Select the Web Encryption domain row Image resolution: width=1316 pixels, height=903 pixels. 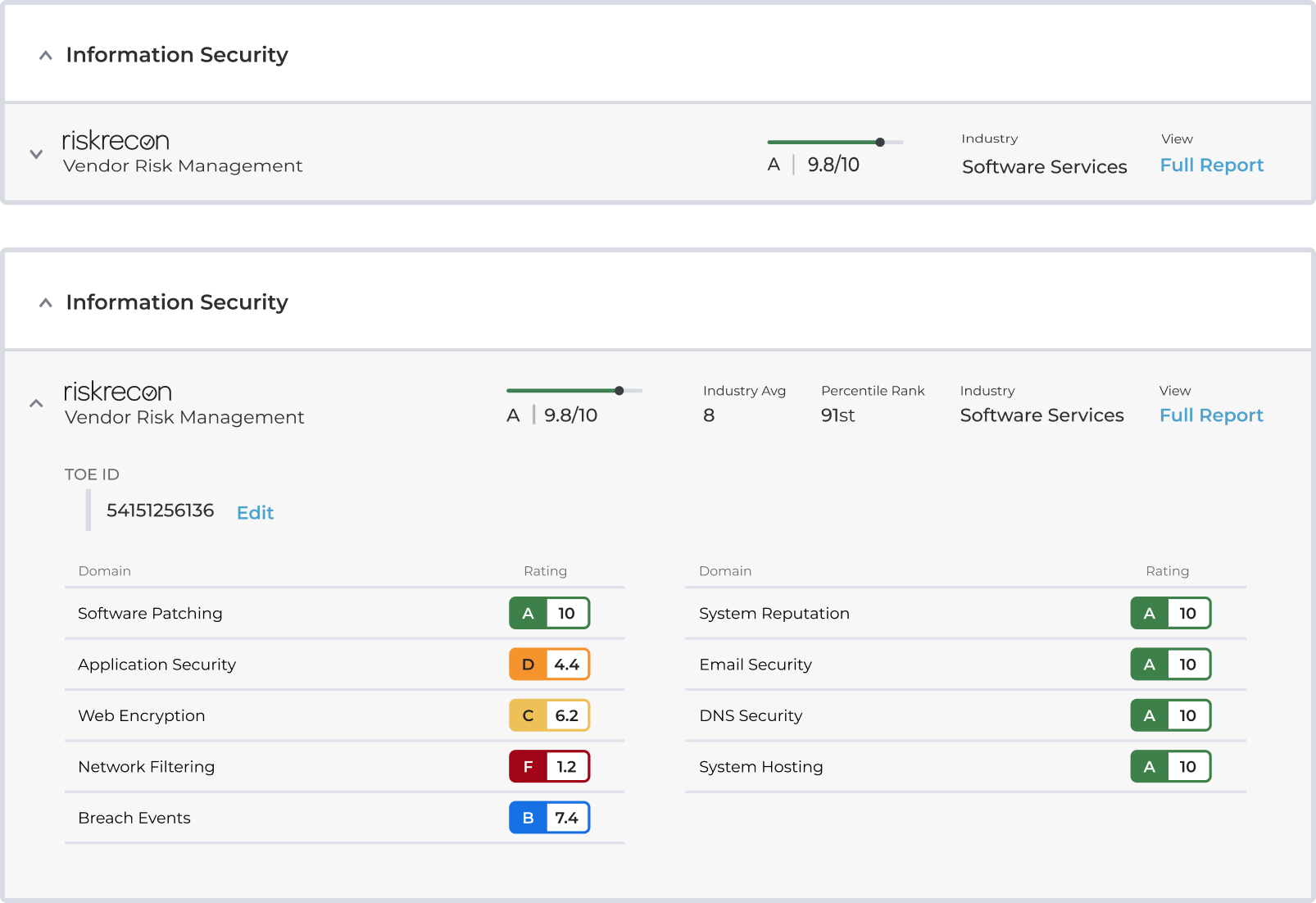coord(141,715)
